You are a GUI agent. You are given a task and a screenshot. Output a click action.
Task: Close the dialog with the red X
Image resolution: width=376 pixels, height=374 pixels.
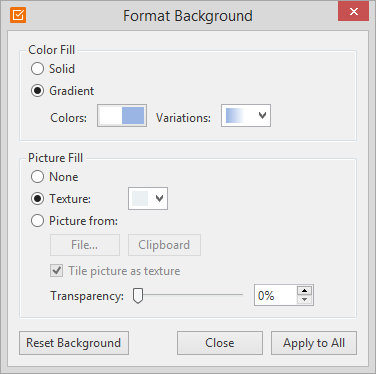(x=353, y=12)
